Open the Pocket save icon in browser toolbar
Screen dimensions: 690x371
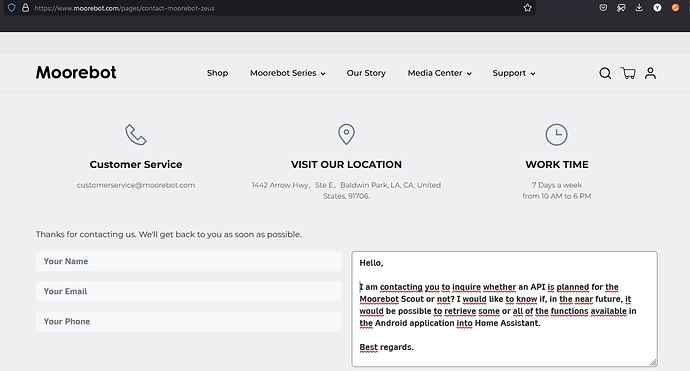[x=603, y=8]
